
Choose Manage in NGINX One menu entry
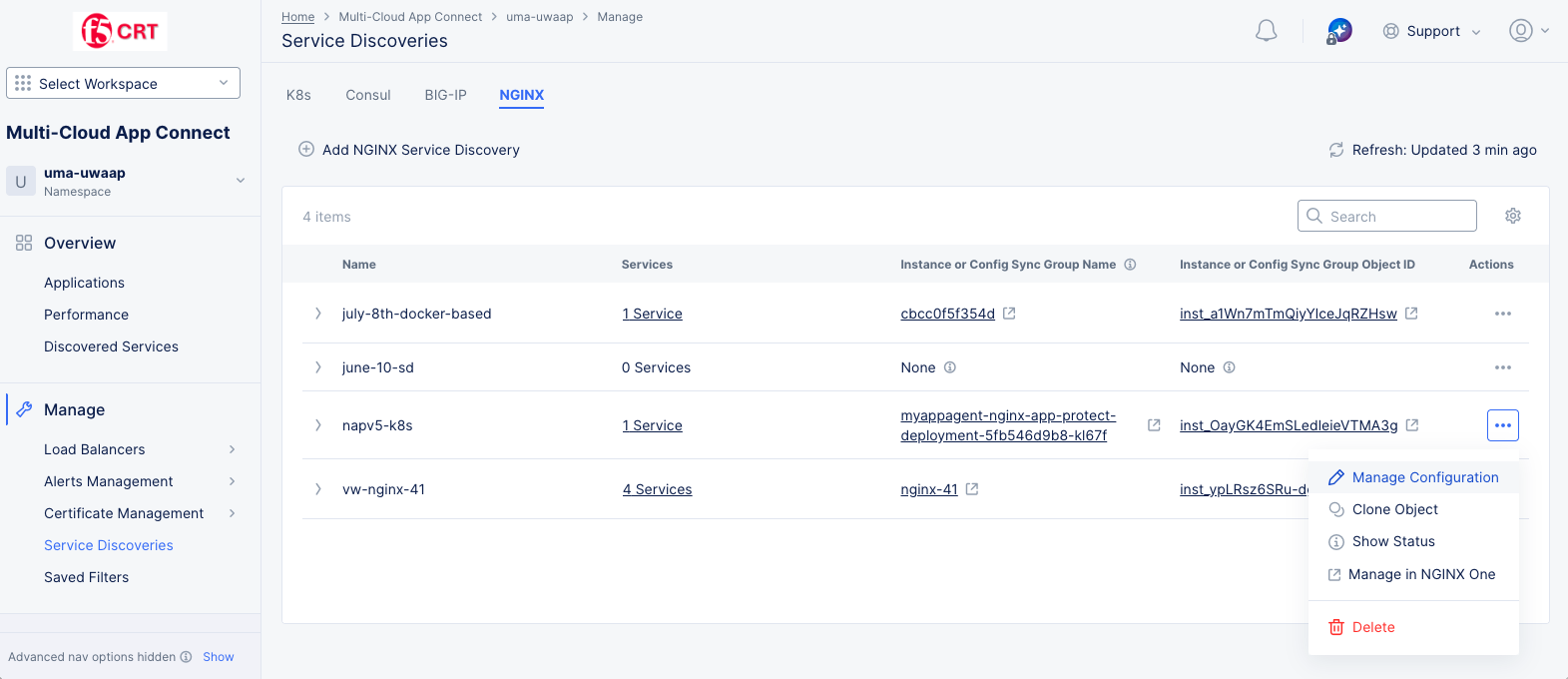[1413, 574]
